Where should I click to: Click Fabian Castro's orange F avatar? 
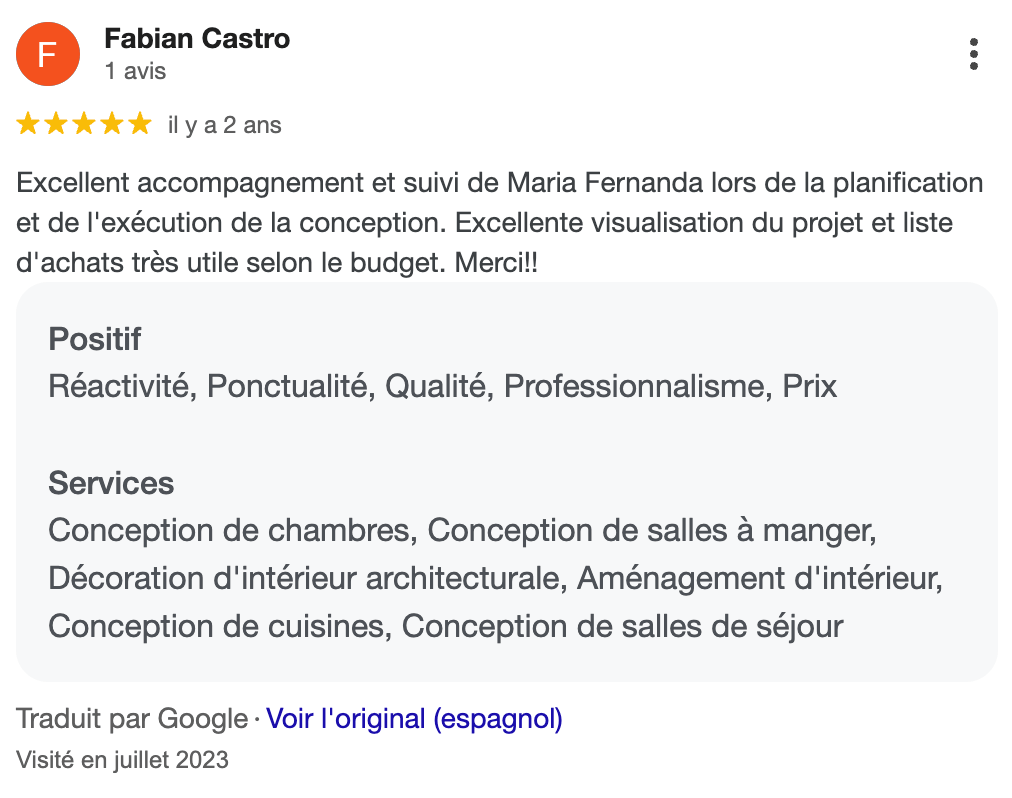click(x=46, y=54)
